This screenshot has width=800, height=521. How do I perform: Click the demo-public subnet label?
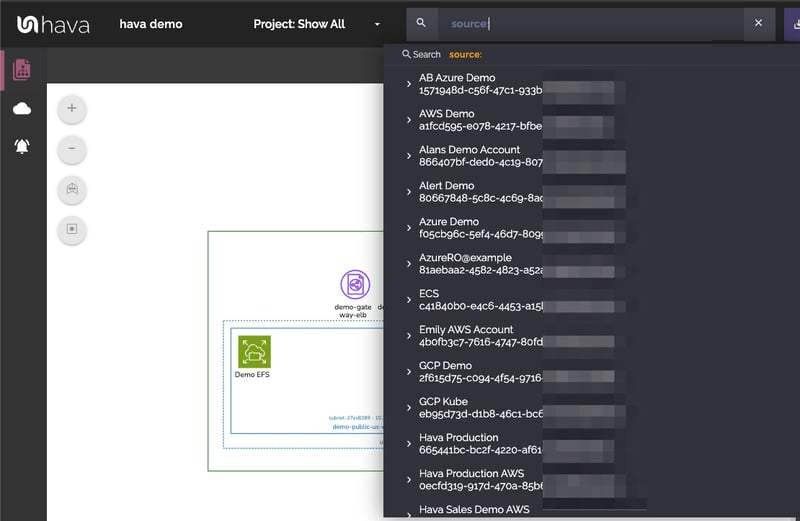(x=357, y=427)
